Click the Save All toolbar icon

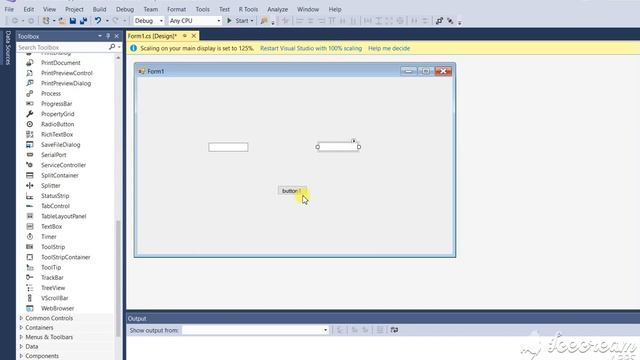coord(83,21)
